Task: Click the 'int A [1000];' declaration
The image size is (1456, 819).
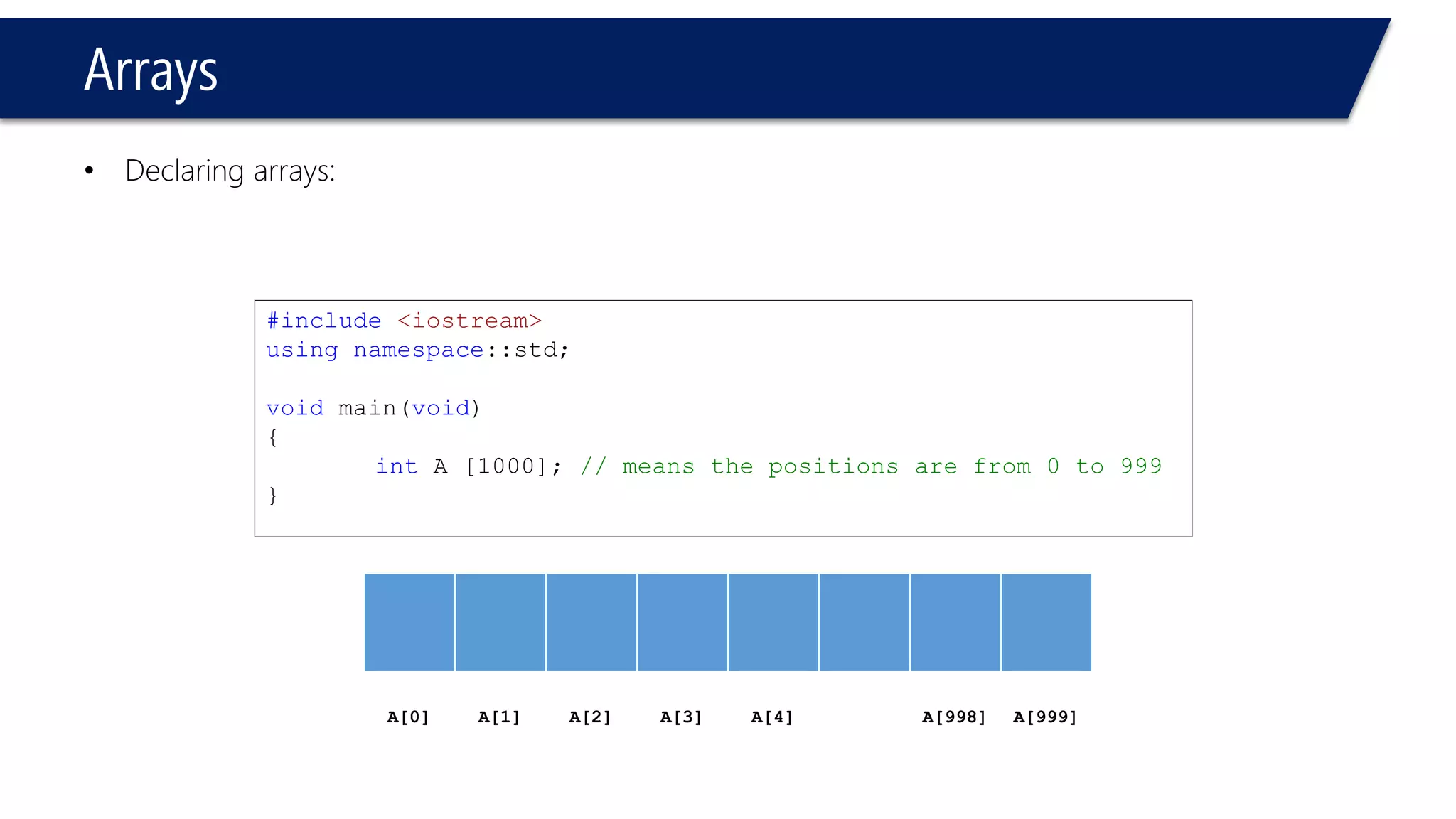Action: (469, 466)
